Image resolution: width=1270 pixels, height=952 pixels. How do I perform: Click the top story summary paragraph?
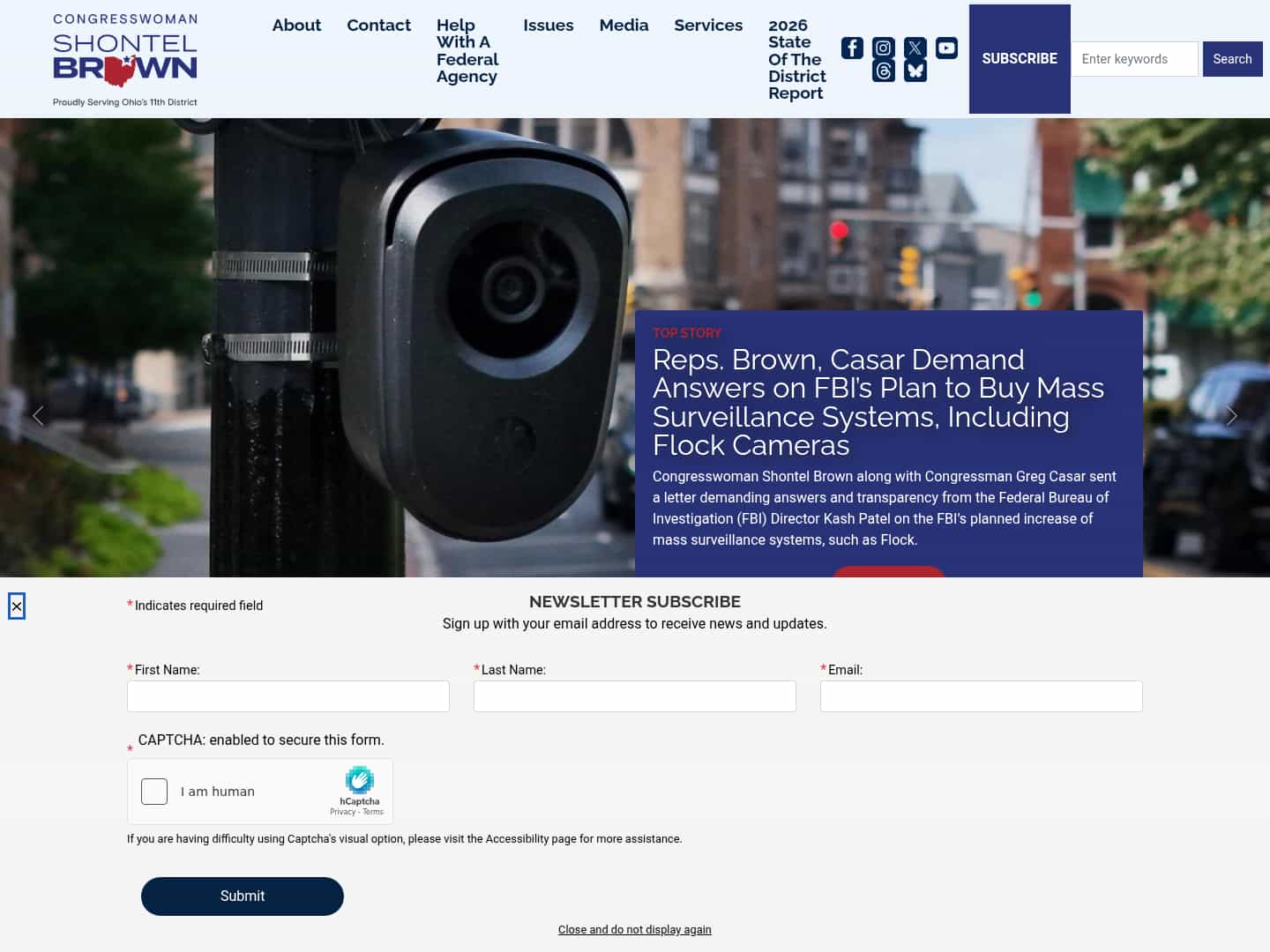click(x=885, y=508)
